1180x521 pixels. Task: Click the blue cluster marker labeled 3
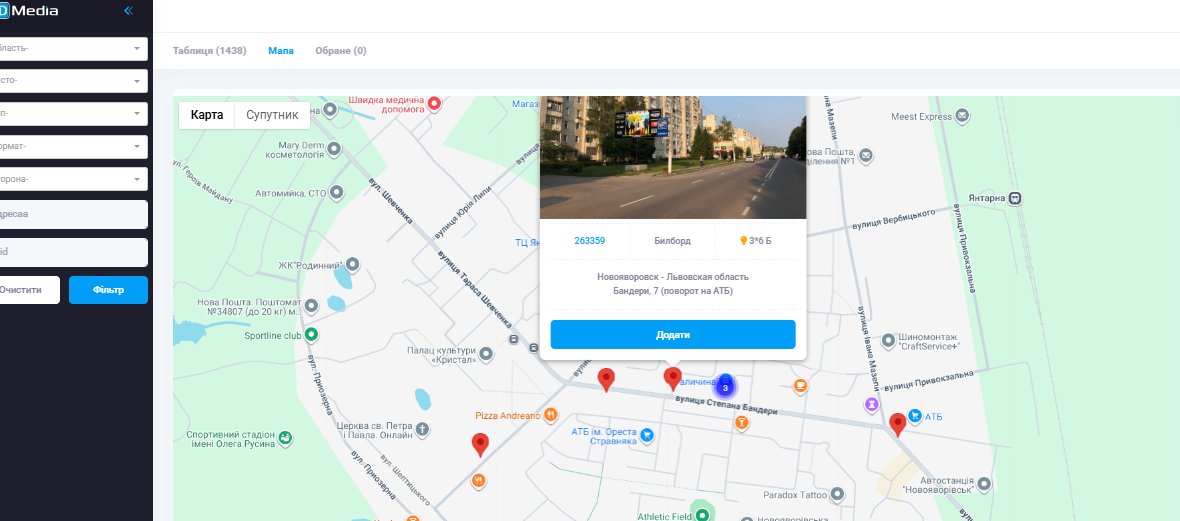(x=725, y=387)
